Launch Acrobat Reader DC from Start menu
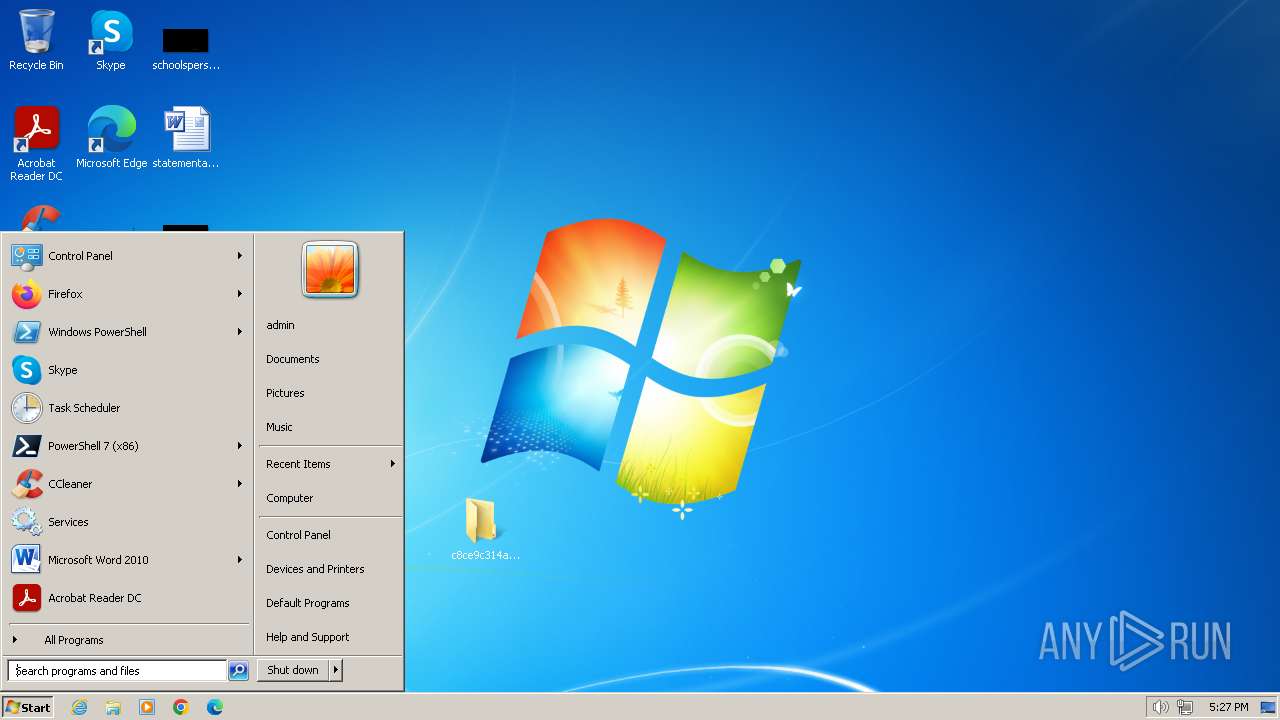Image resolution: width=1280 pixels, height=720 pixels. point(127,598)
